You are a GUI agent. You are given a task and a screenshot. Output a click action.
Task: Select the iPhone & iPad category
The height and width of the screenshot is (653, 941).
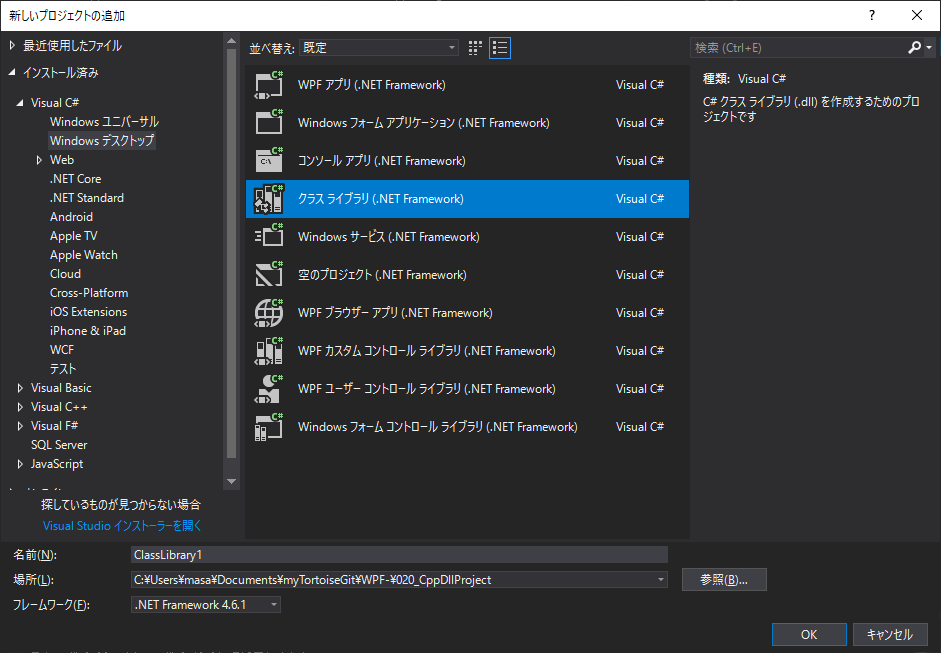[x=88, y=331]
